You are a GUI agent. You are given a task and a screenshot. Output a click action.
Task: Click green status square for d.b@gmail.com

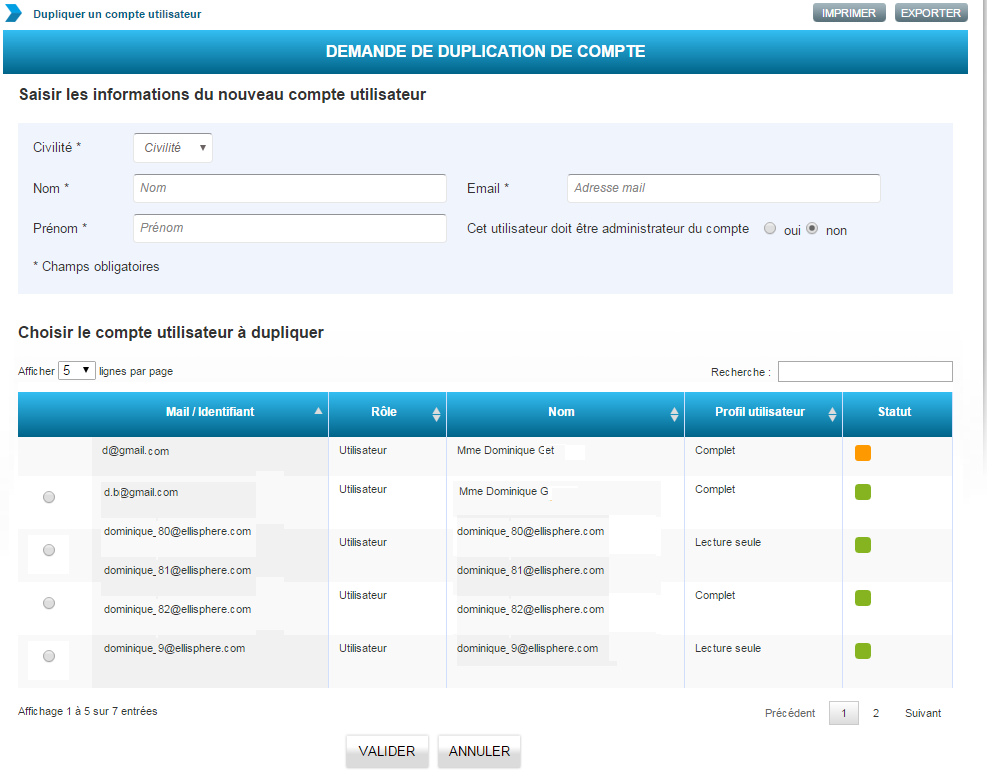[863, 492]
